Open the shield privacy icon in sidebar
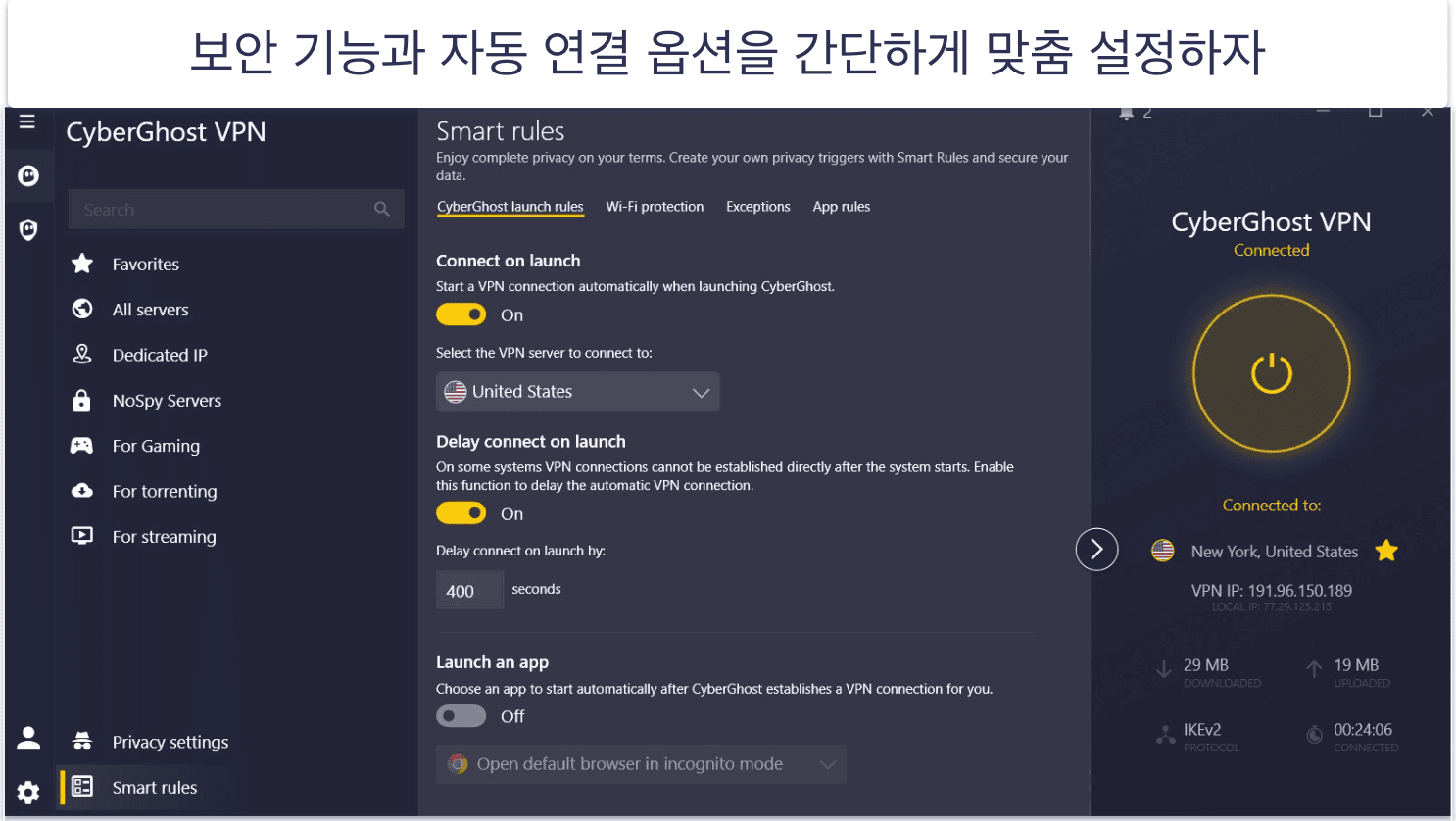The width and height of the screenshot is (1456, 821). (28, 230)
